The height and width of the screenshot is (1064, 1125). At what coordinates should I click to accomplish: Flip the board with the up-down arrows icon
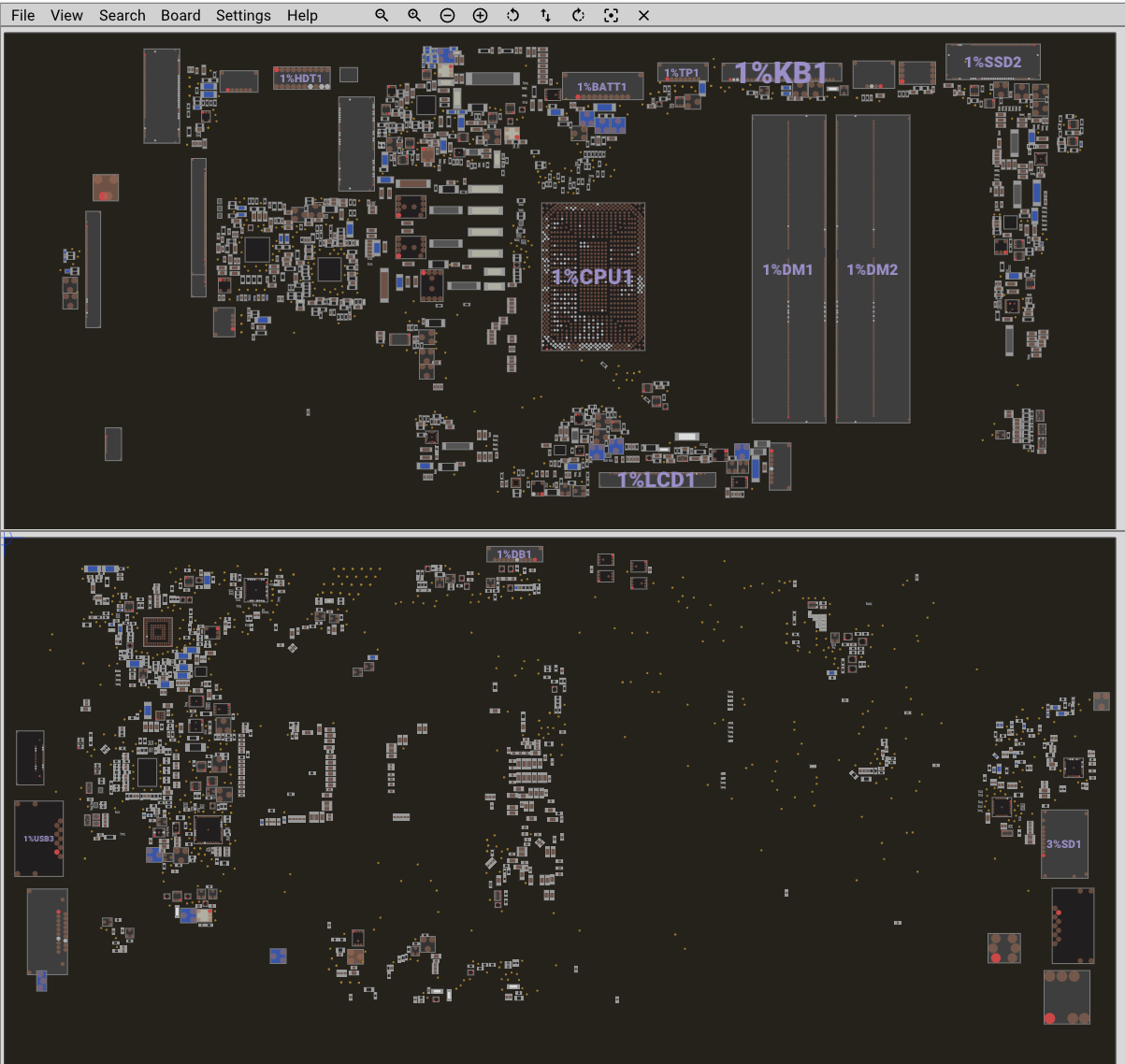click(545, 16)
